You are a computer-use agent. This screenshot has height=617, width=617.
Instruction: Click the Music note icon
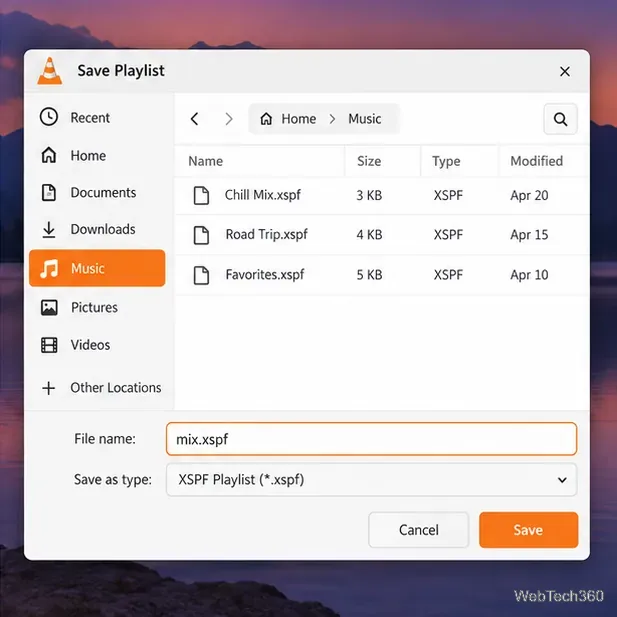[49, 268]
